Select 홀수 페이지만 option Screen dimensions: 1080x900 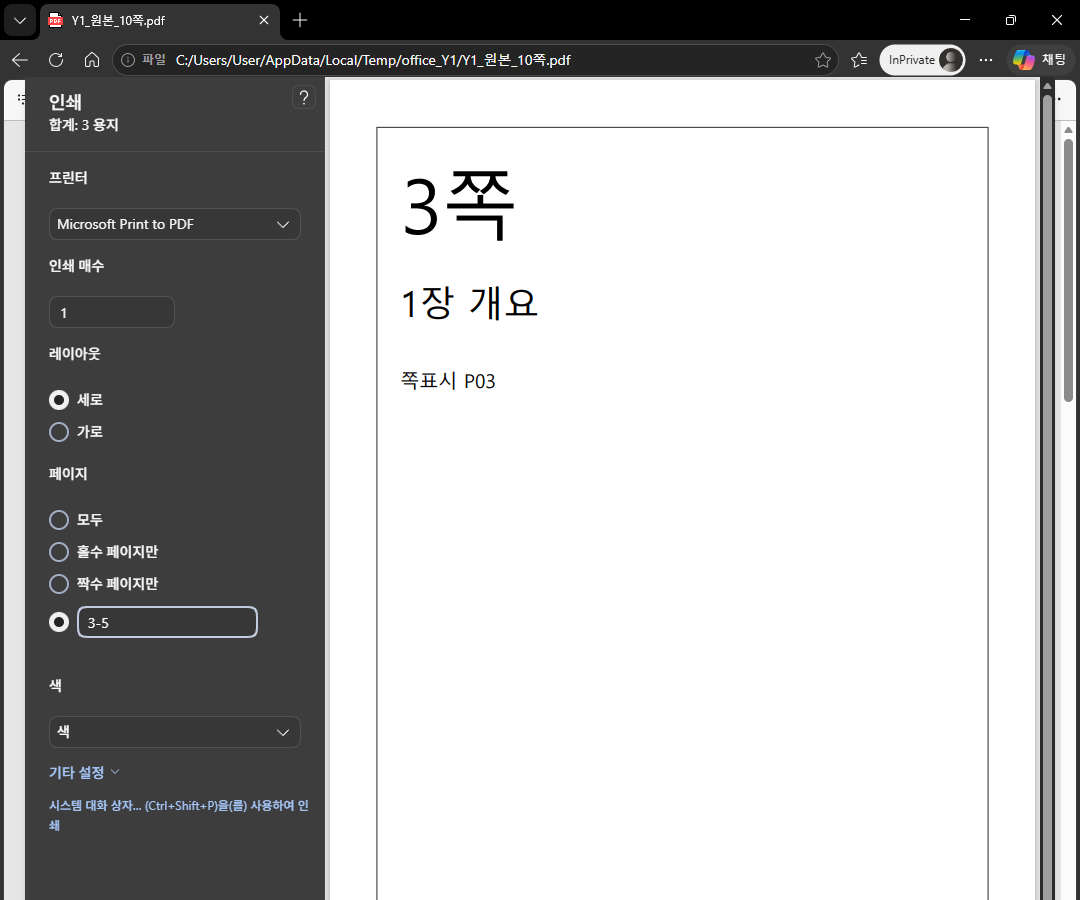point(59,552)
